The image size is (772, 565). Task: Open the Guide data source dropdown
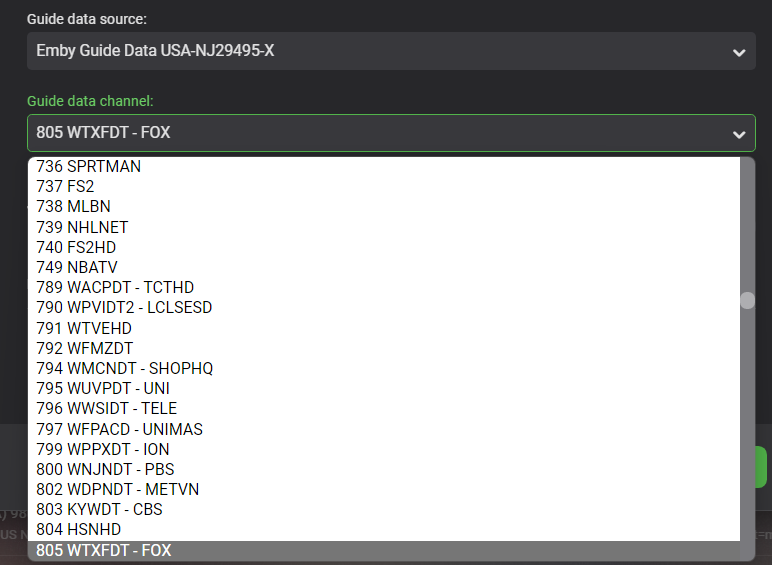click(x=391, y=51)
